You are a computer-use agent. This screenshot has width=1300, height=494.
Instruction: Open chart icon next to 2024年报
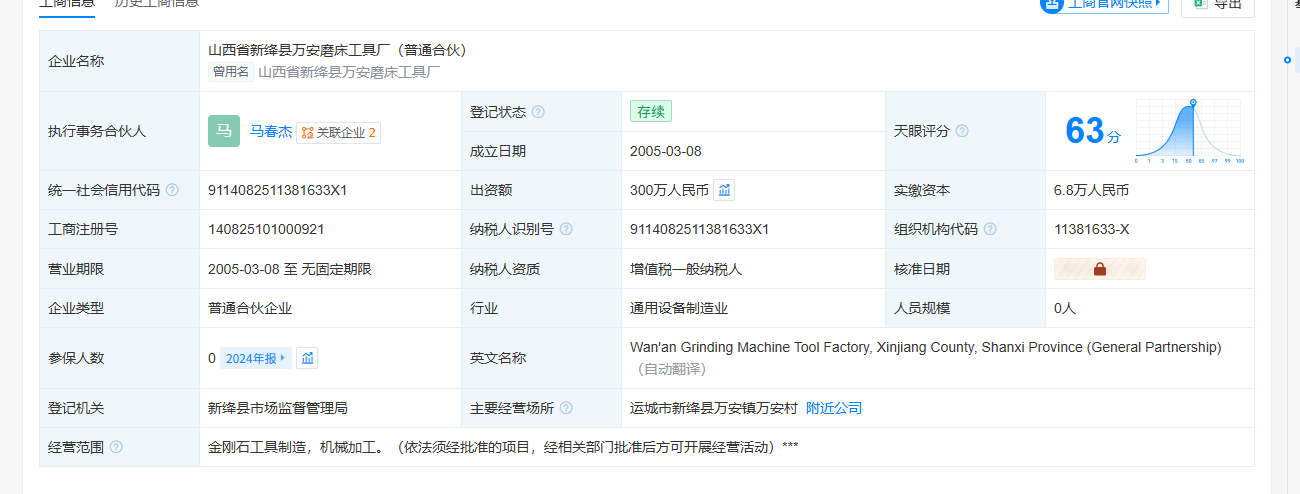point(308,358)
